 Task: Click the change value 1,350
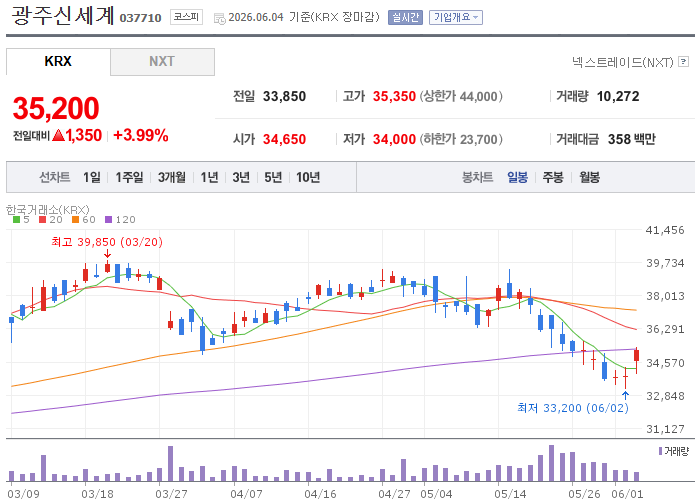tap(83, 135)
